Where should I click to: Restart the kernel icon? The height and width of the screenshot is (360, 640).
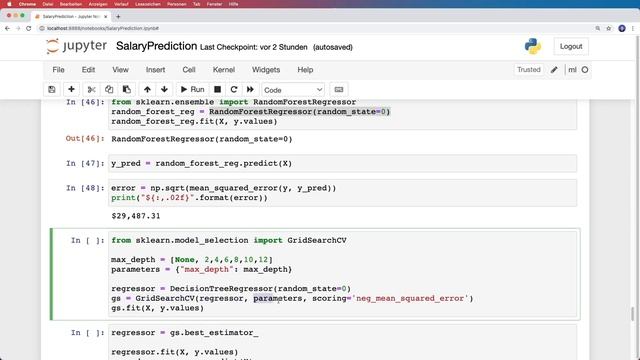234,89
